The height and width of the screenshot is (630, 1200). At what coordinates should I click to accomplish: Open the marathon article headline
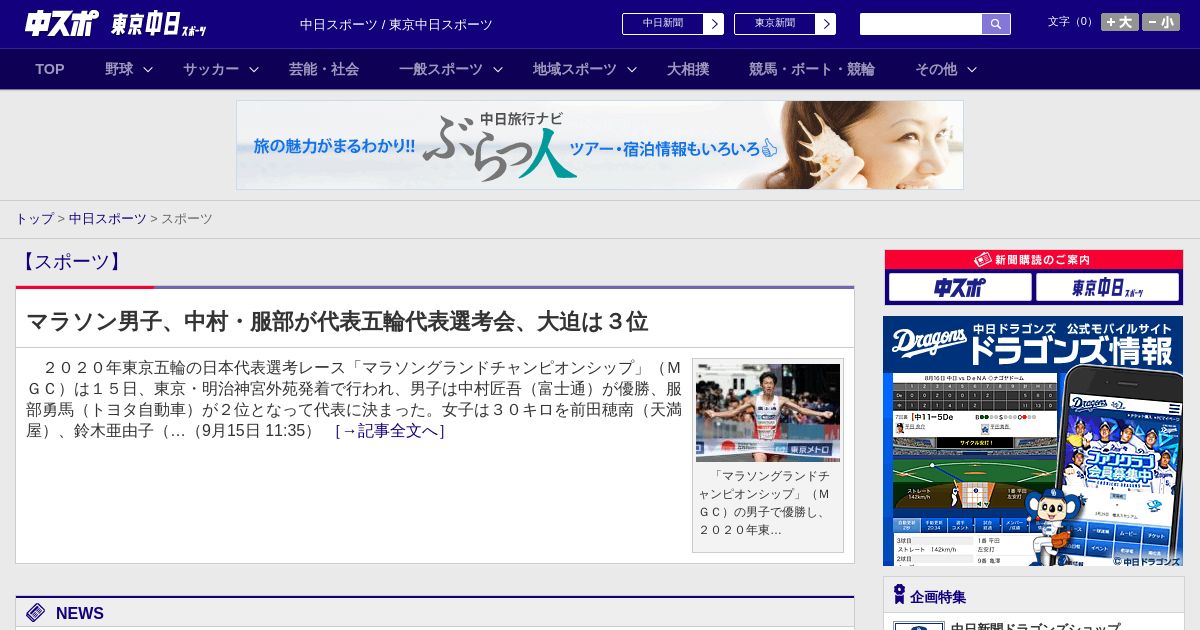coord(337,322)
